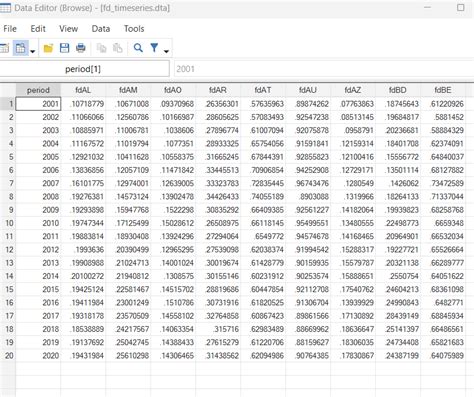Open the Tools menu
Screen dimensions: 474x397
(134, 29)
